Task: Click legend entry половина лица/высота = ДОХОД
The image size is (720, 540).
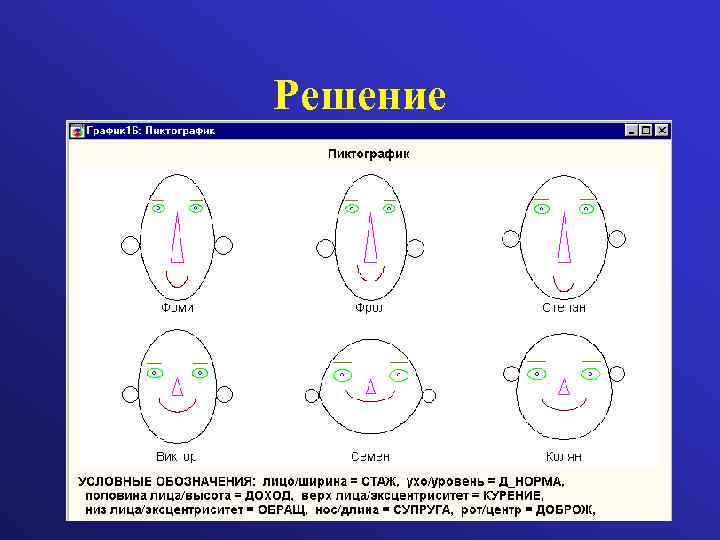Action: pos(189,496)
